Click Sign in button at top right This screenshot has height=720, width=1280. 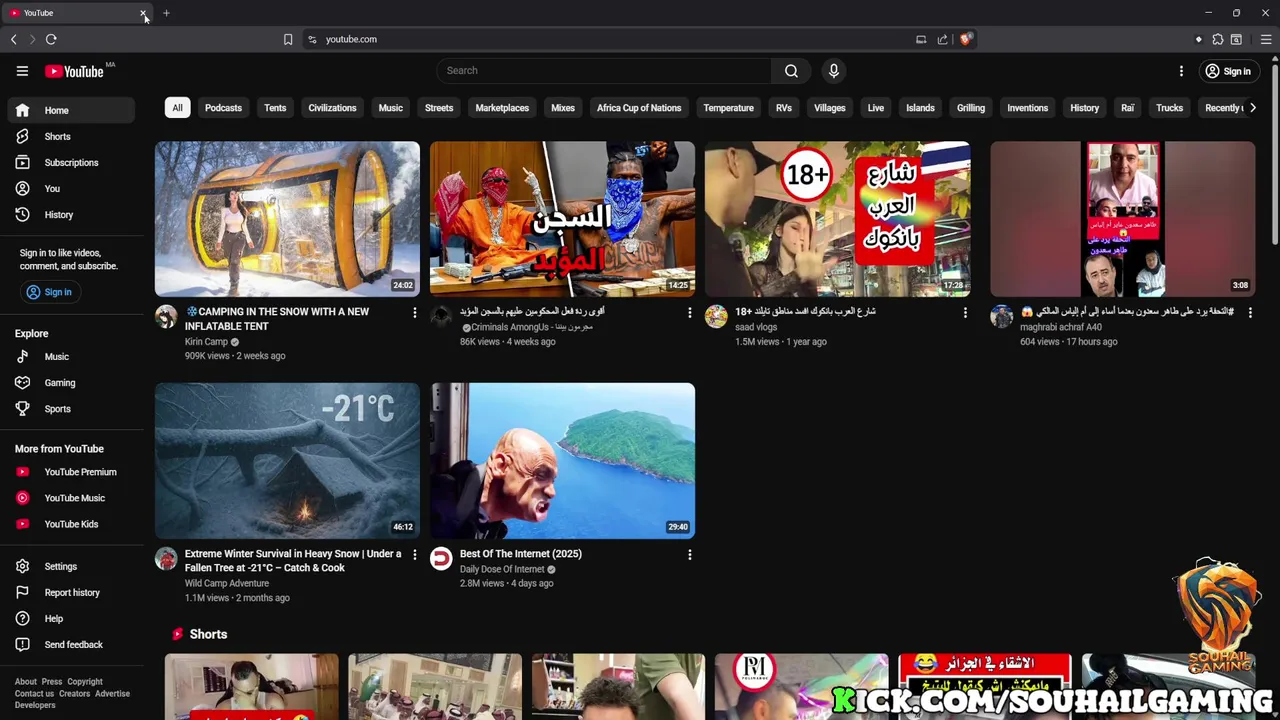point(1227,71)
